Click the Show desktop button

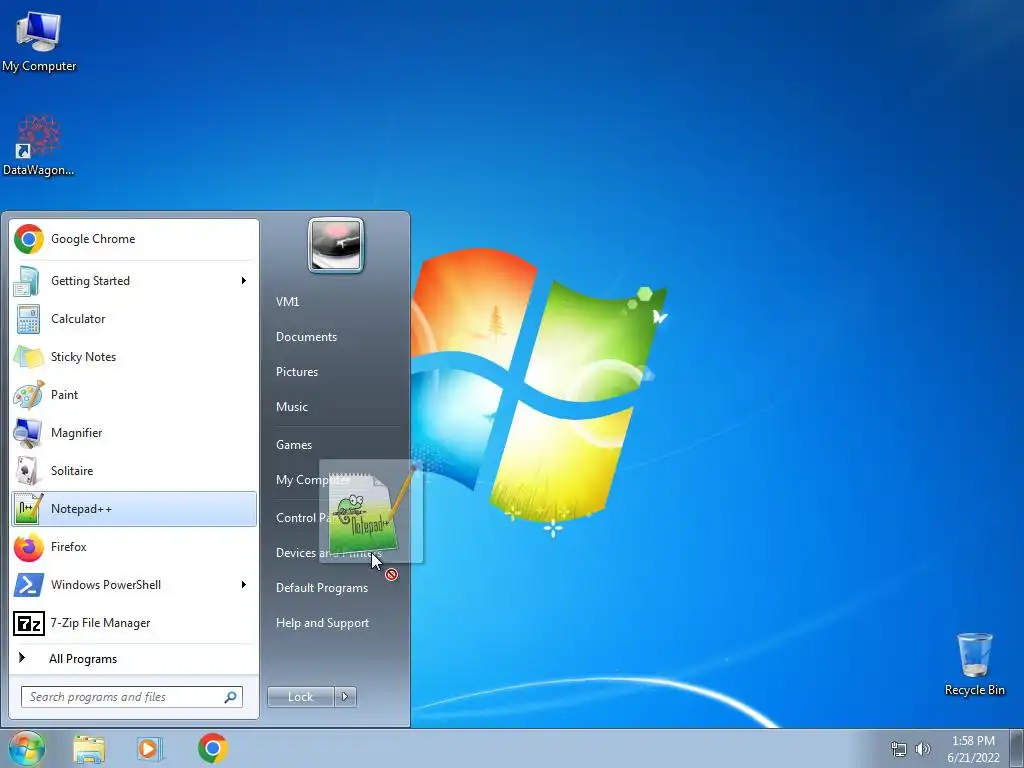(x=1017, y=748)
